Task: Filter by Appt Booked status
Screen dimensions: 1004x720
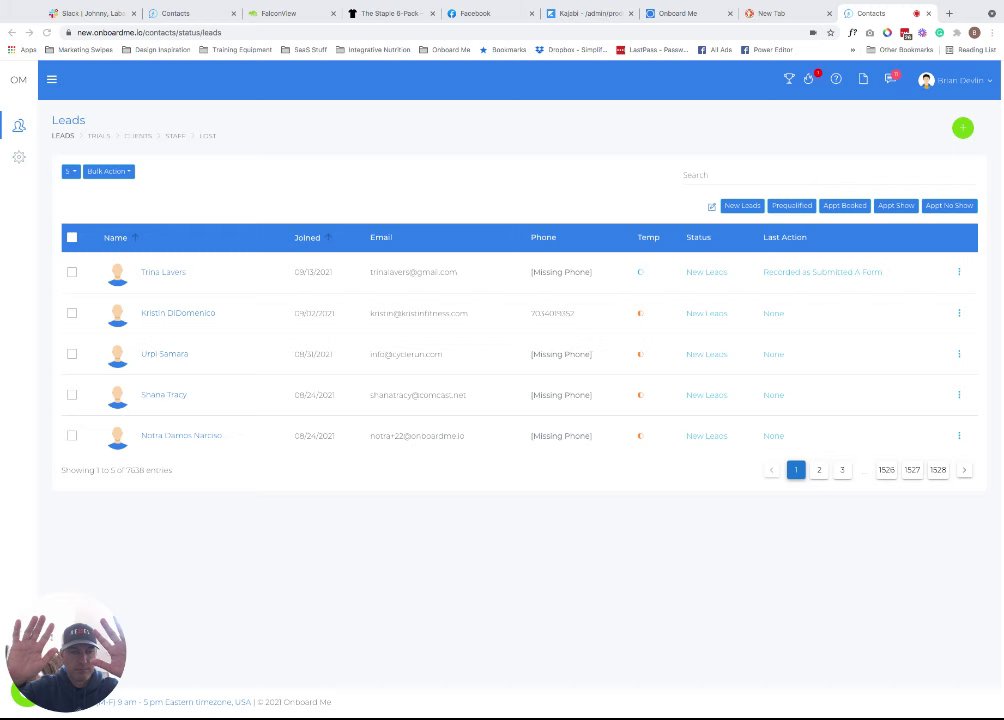Action: click(845, 206)
